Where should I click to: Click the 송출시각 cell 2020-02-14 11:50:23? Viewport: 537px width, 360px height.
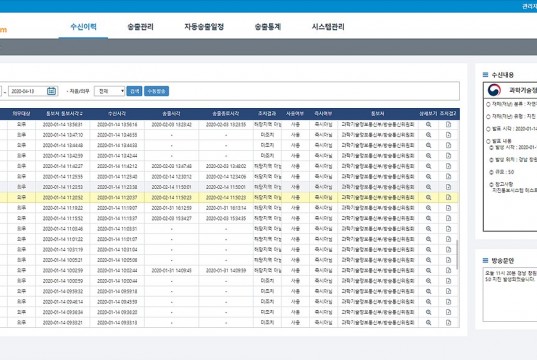(x=171, y=198)
